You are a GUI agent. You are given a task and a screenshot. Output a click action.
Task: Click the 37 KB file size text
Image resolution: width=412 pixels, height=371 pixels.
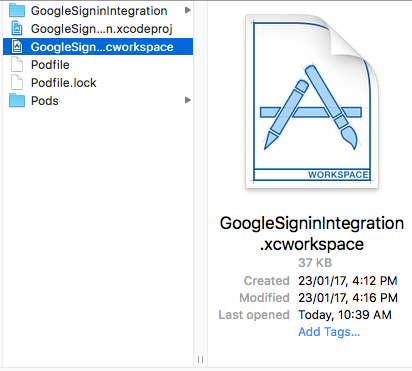[315, 263]
